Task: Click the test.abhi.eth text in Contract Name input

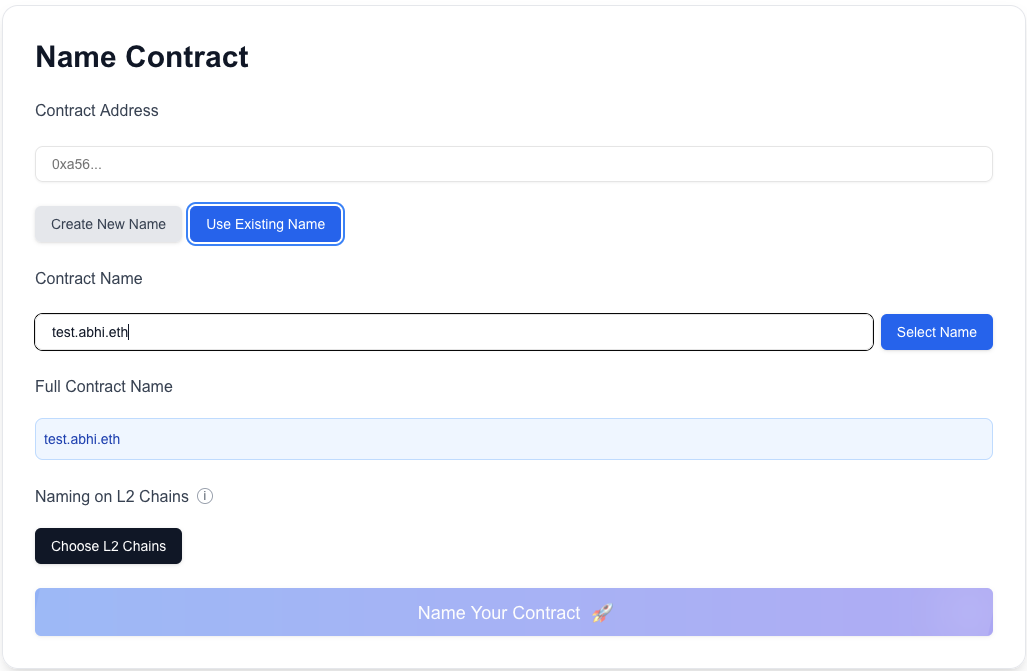Action: (90, 332)
